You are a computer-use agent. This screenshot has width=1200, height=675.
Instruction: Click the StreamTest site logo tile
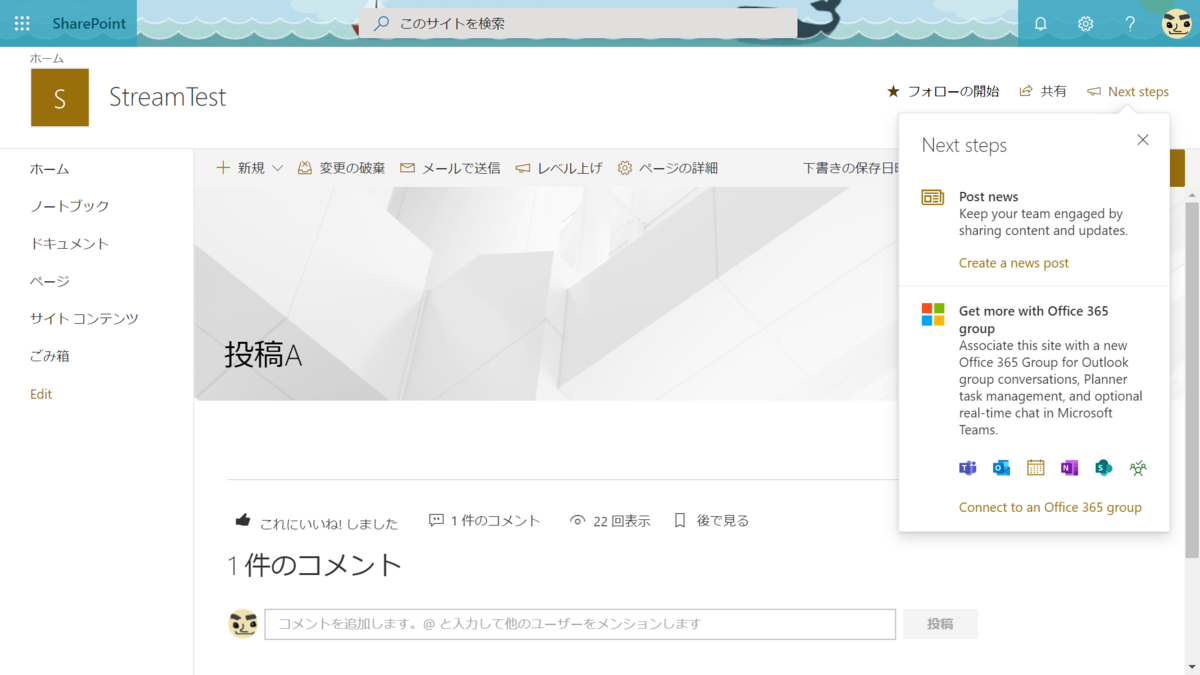coord(60,97)
